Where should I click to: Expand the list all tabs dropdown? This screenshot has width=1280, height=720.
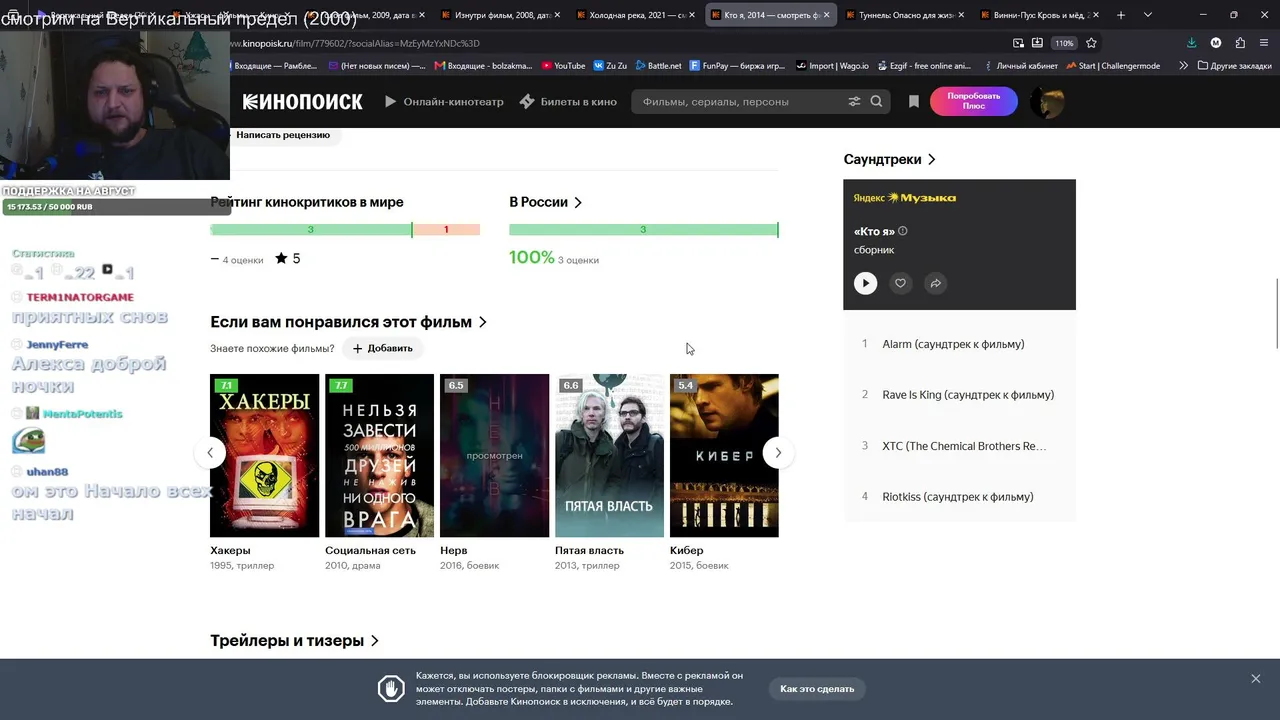pyautogui.click(x=1148, y=15)
